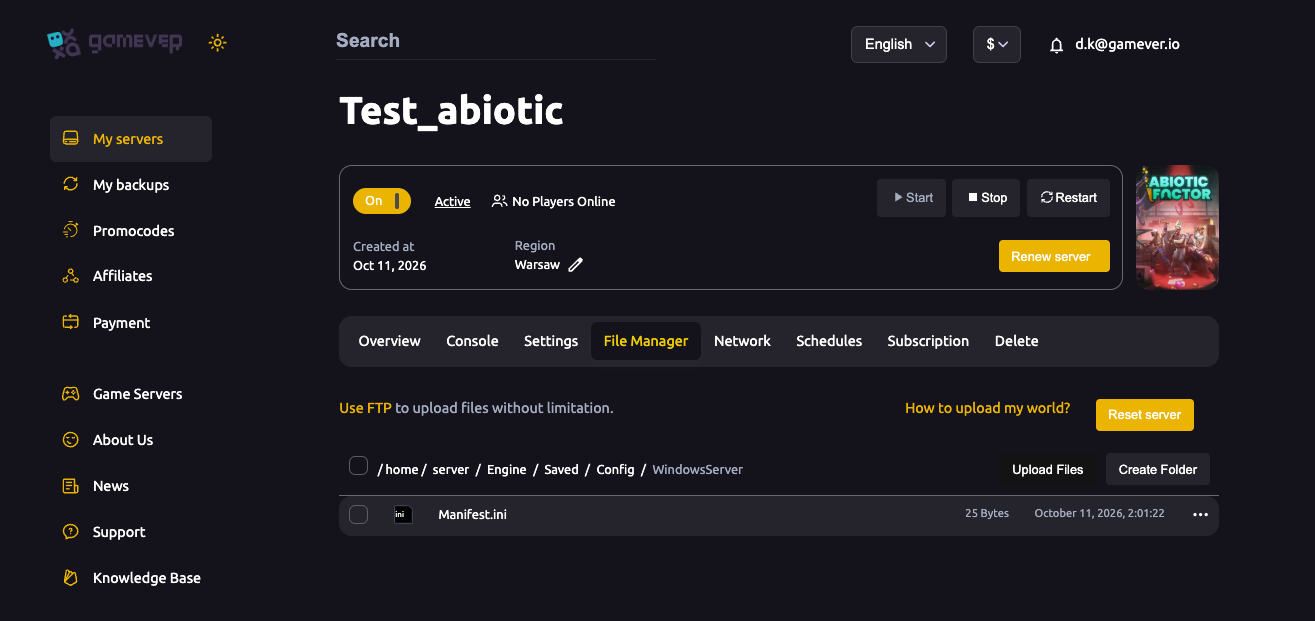Image resolution: width=1315 pixels, height=621 pixels.
Task: Open Manifest.ini three-dot options menu
Action: coord(1201,514)
